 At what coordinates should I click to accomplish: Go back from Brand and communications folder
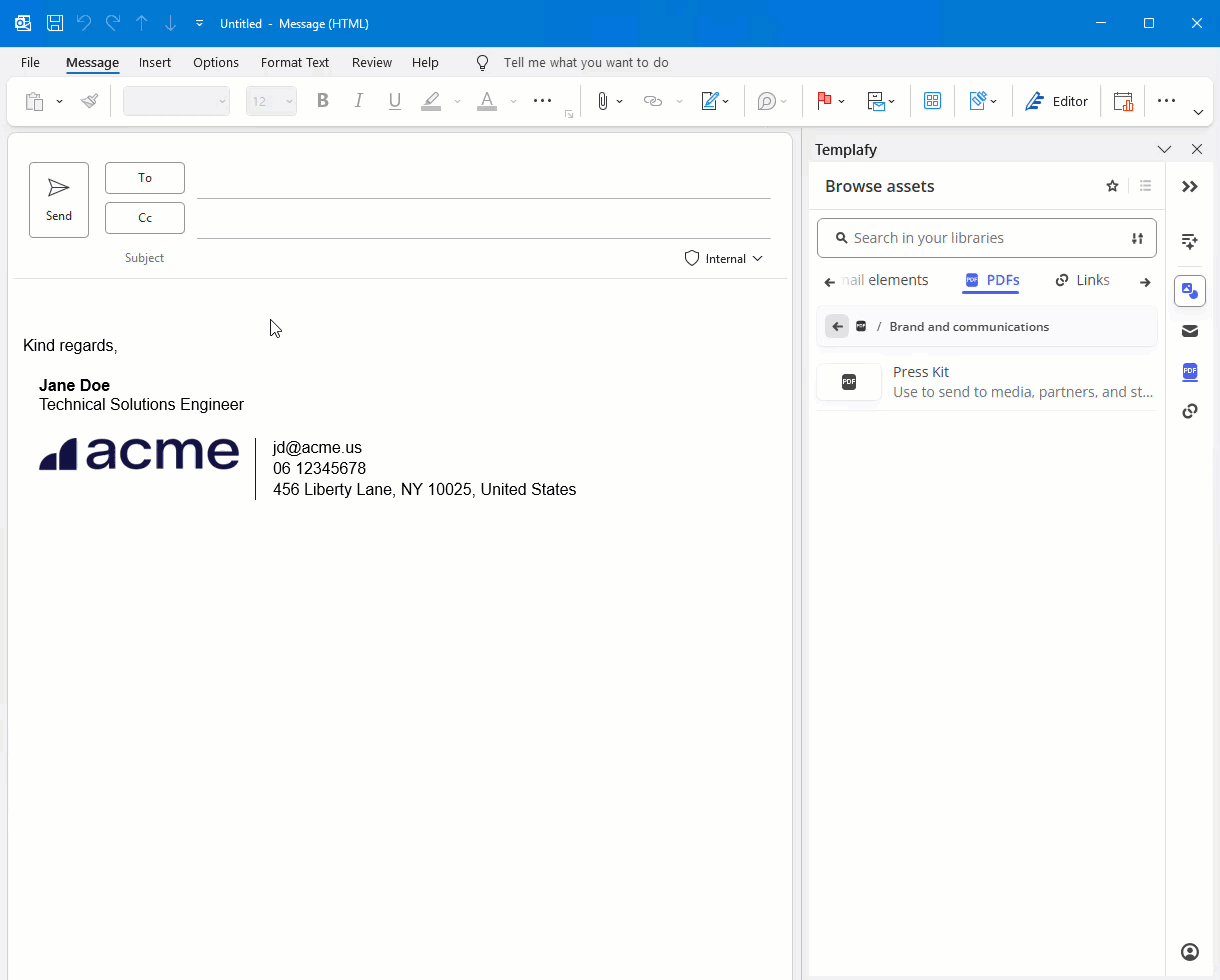[837, 326]
